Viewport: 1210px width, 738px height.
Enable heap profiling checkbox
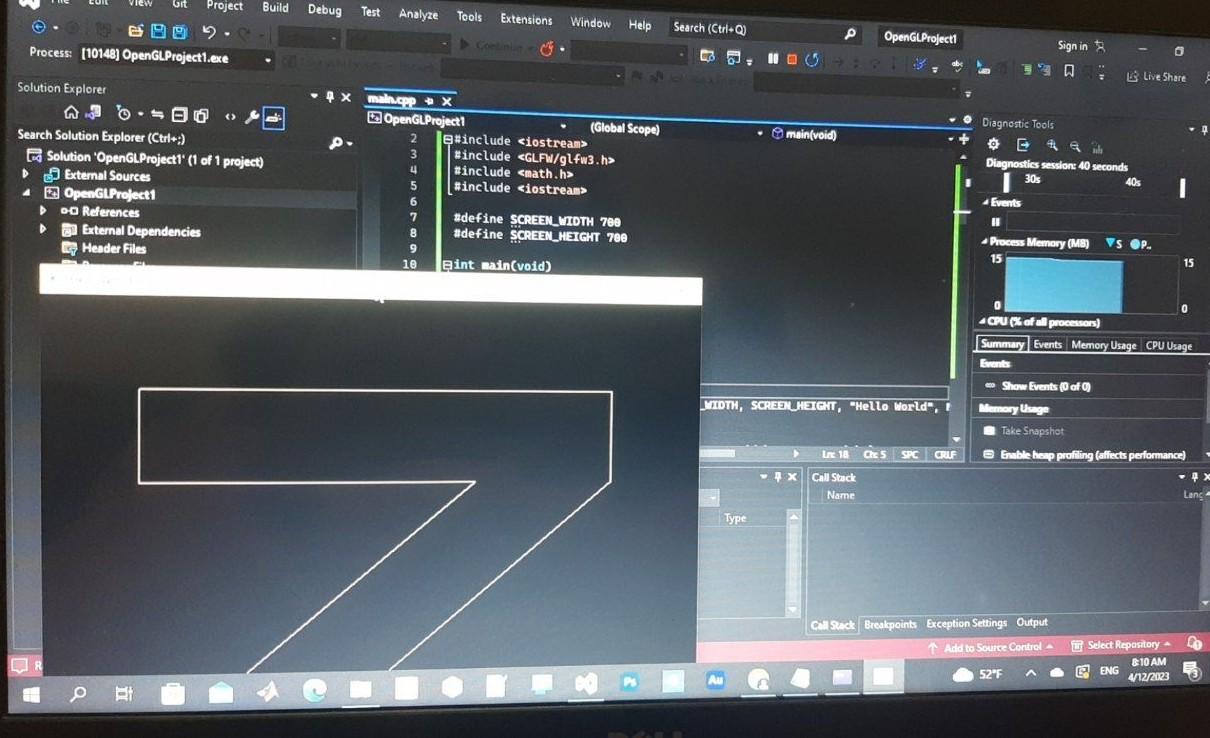(x=990, y=454)
